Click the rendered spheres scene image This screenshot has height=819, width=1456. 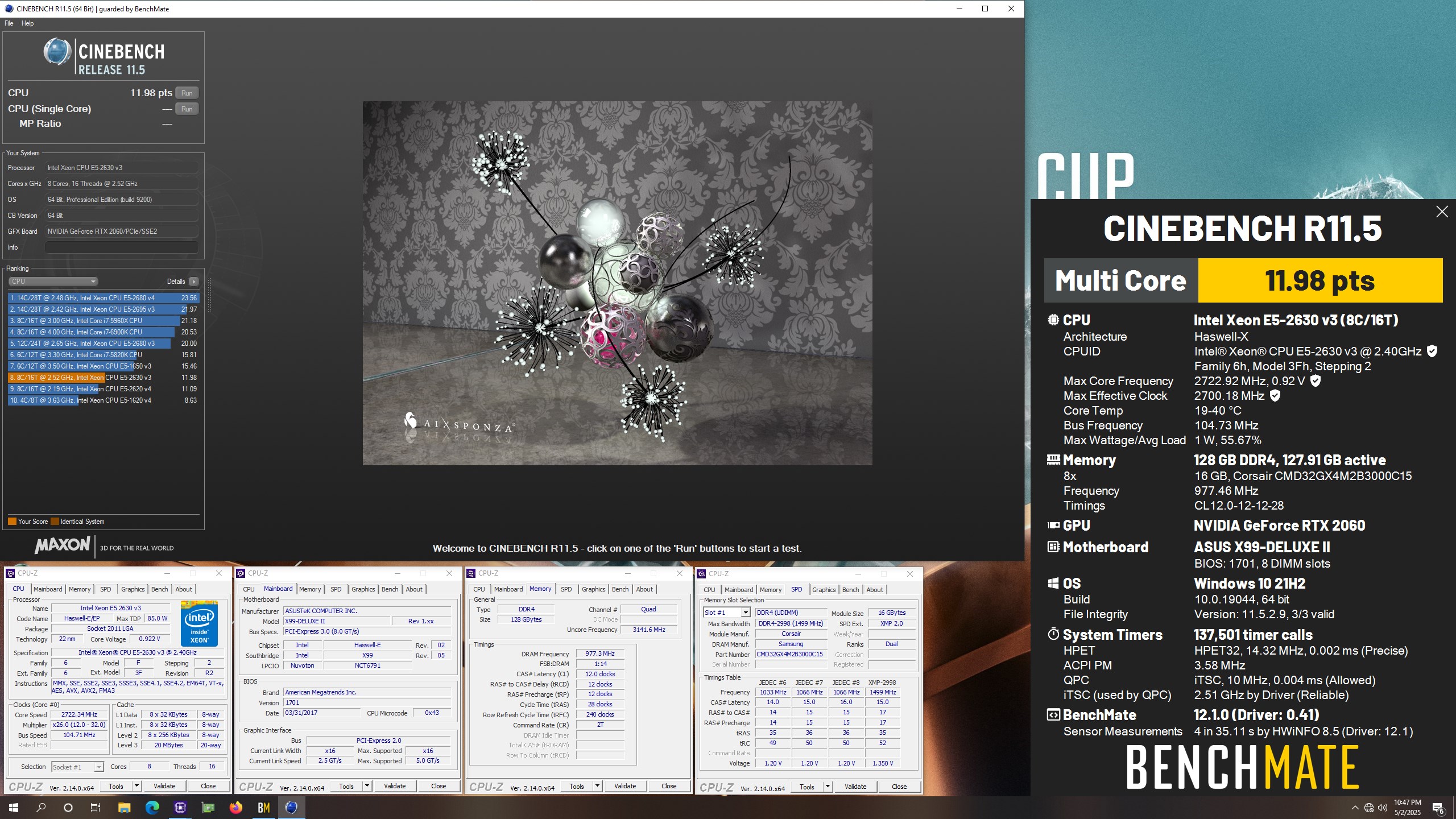(617, 283)
